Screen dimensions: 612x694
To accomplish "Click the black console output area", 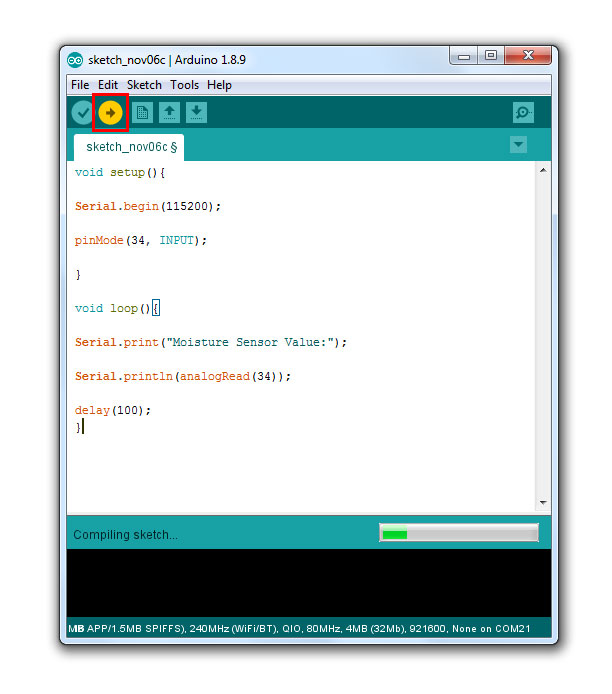I will [309, 583].
